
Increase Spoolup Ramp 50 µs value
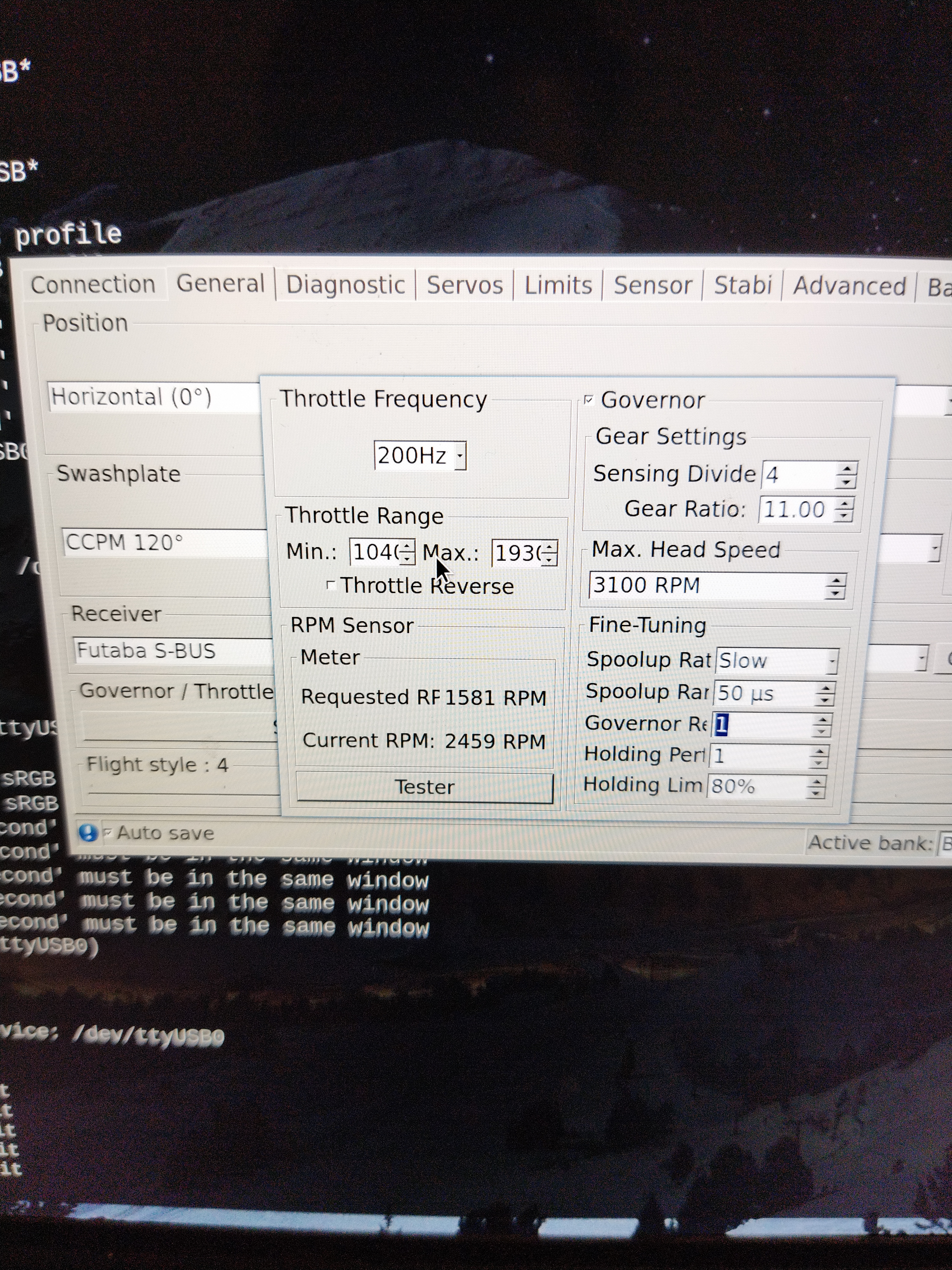click(x=825, y=688)
